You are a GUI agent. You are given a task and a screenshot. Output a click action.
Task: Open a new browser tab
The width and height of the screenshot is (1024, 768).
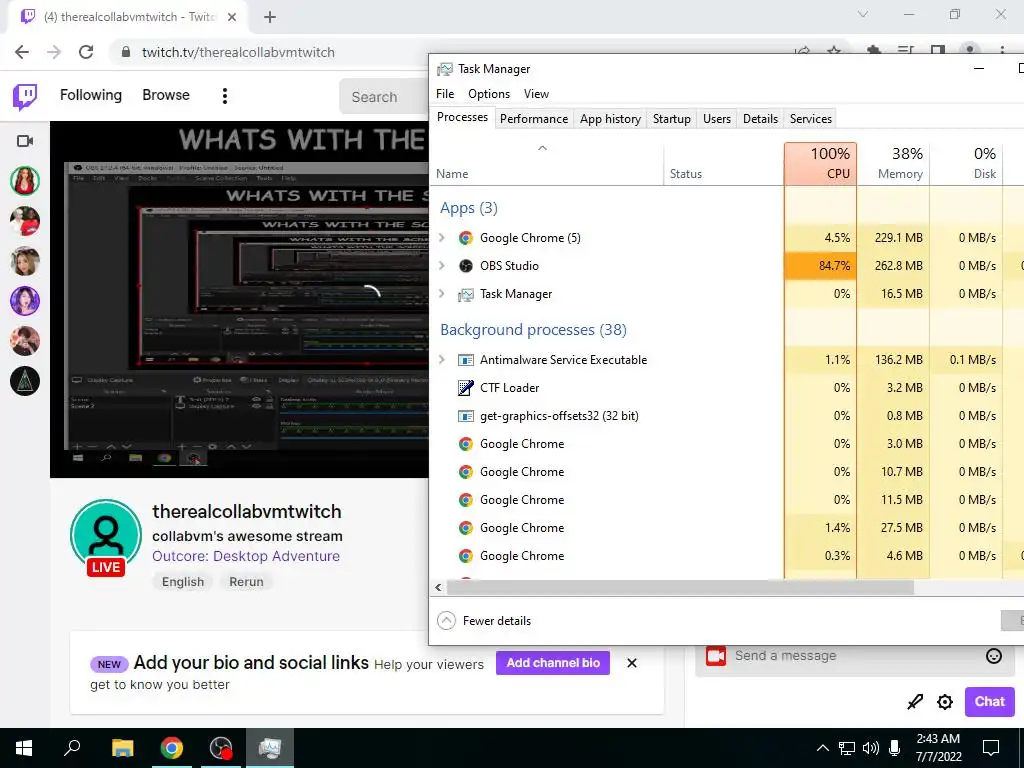click(x=270, y=17)
